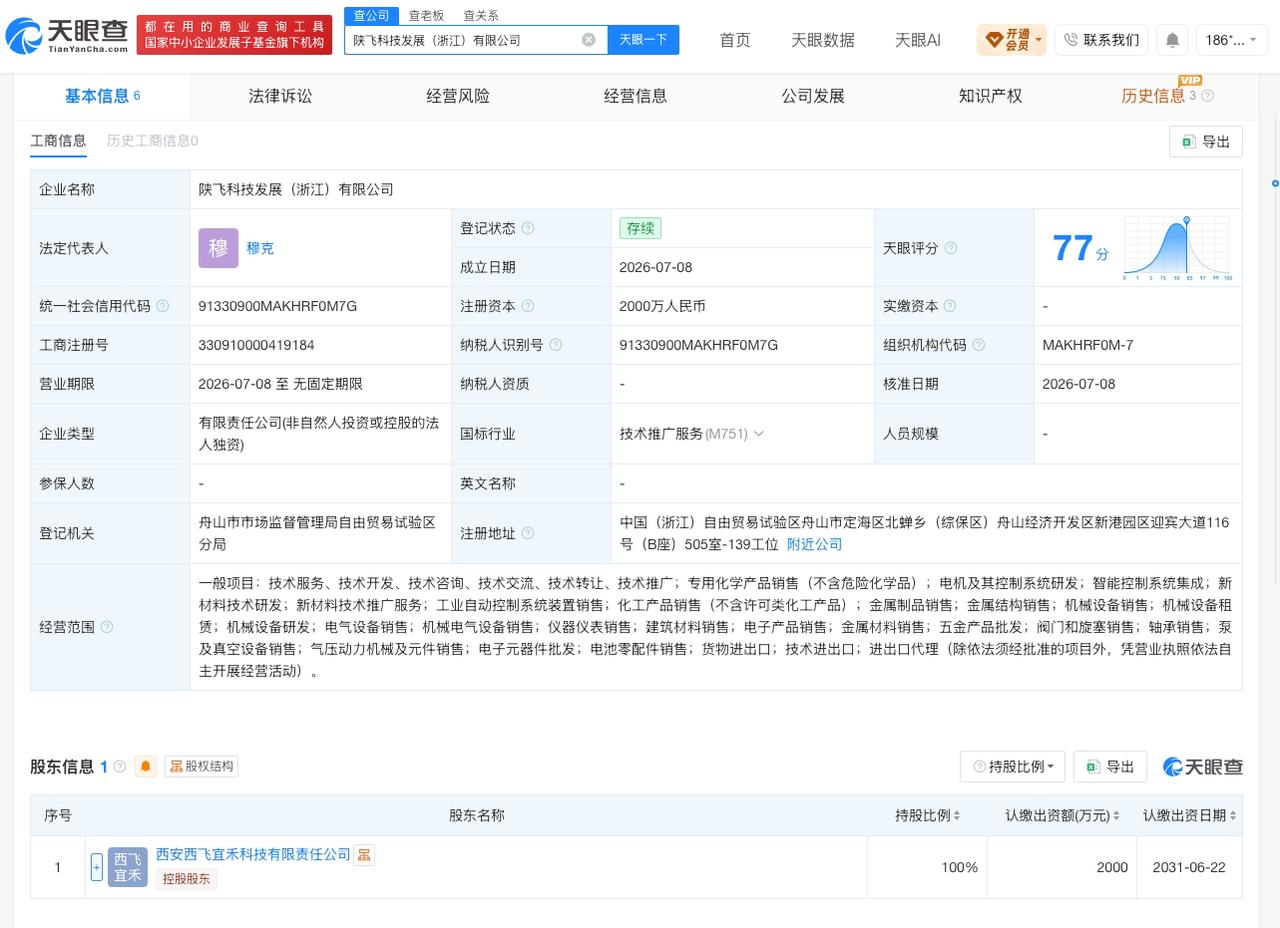
Task: Open the 法律诉讼 tab
Action: (280, 96)
